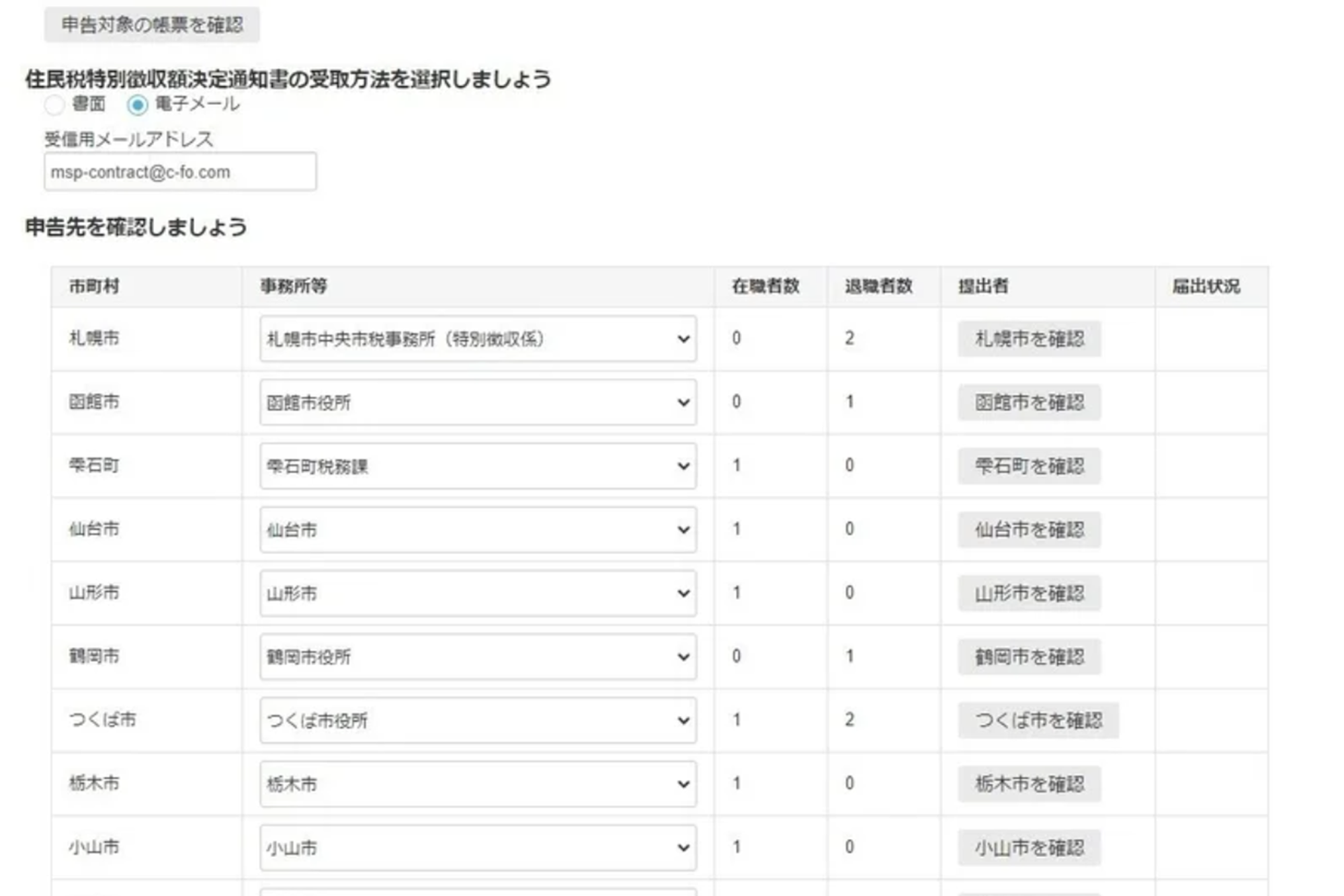1344x896 pixels.
Task: Select the 書面 (paper) receipt method radio button
Action: 53,105
